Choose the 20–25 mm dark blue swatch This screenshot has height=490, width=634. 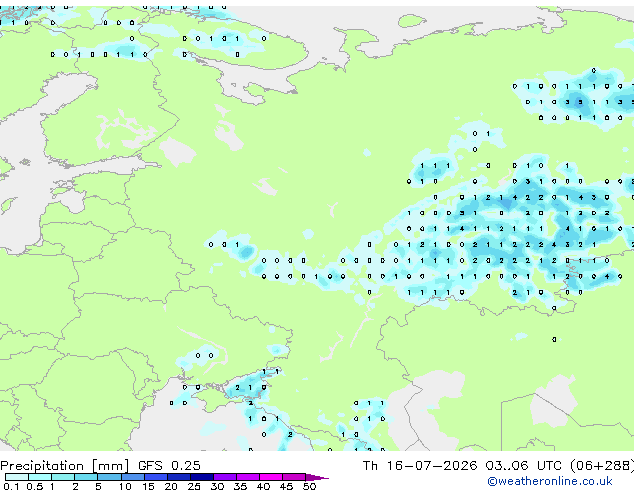pos(178,477)
